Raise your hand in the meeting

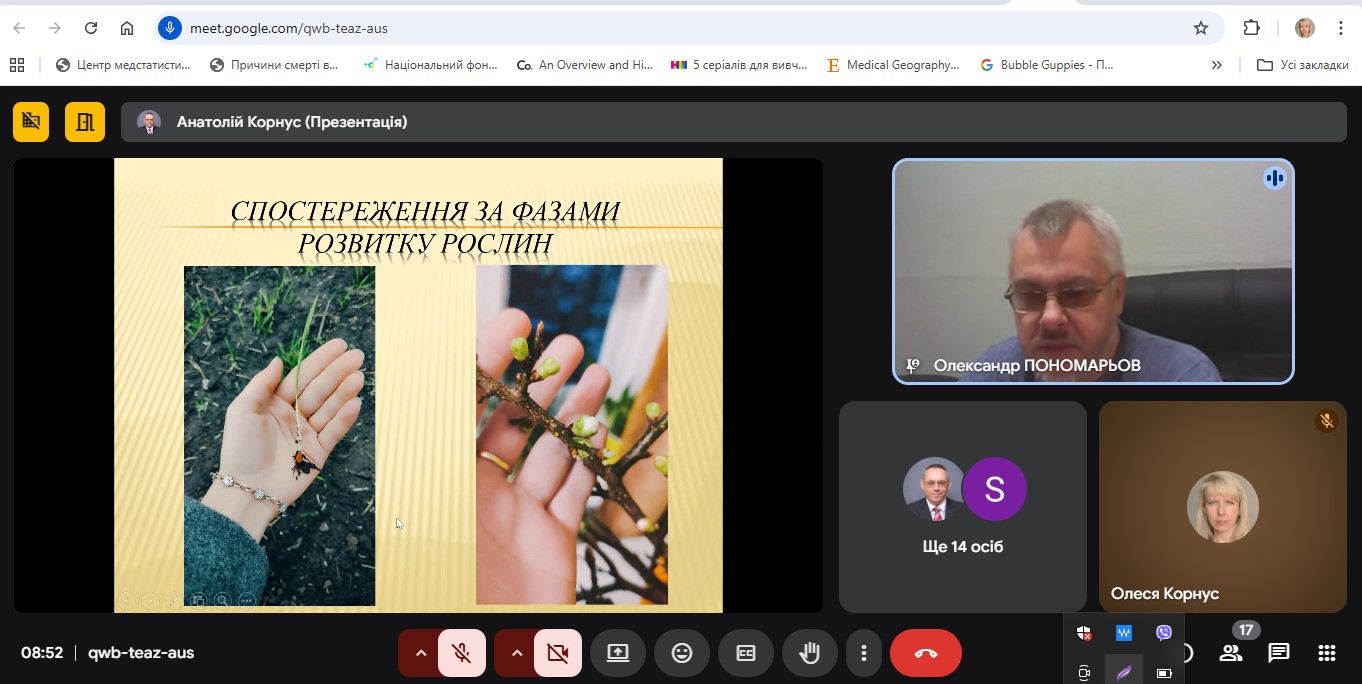point(809,653)
